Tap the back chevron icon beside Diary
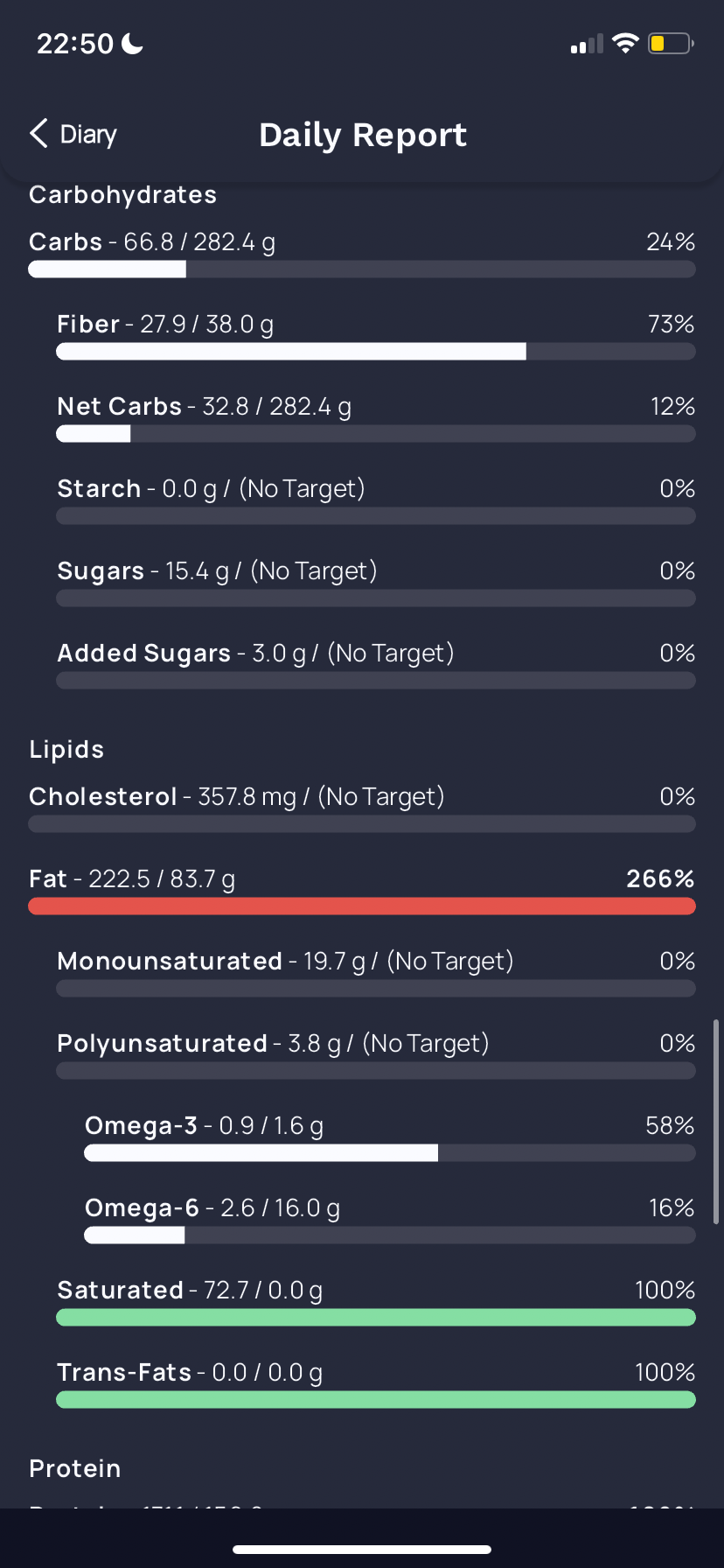The width and height of the screenshot is (724, 1568). (38, 134)
